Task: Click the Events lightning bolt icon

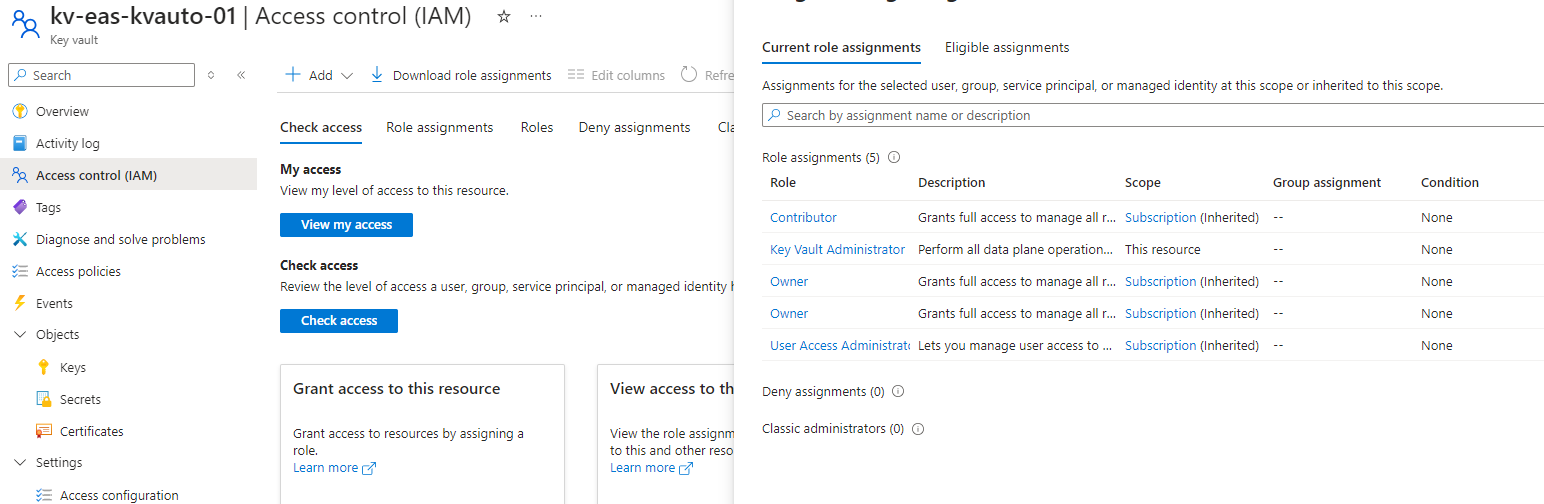Action: click(x=19, y=303)
